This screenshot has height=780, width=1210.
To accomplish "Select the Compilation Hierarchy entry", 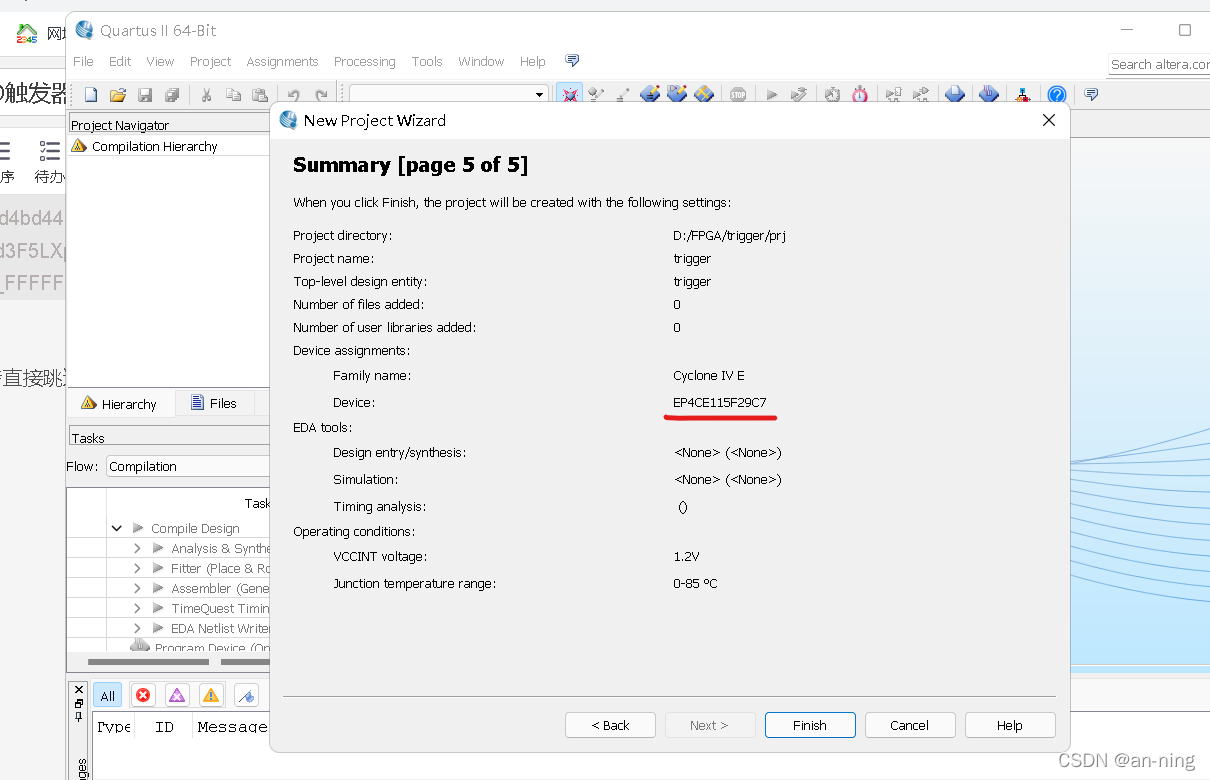I will coord(154,146).
